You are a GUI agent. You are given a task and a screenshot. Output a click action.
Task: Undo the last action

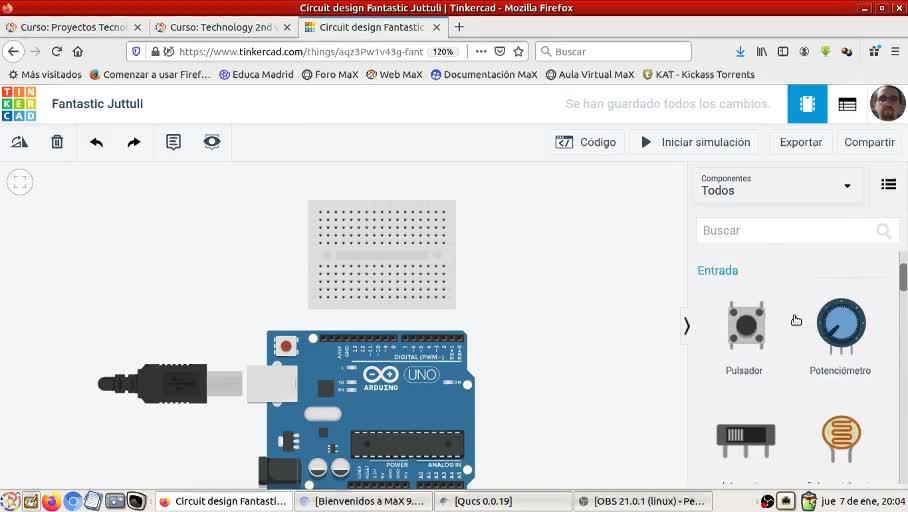coord(97,142)
